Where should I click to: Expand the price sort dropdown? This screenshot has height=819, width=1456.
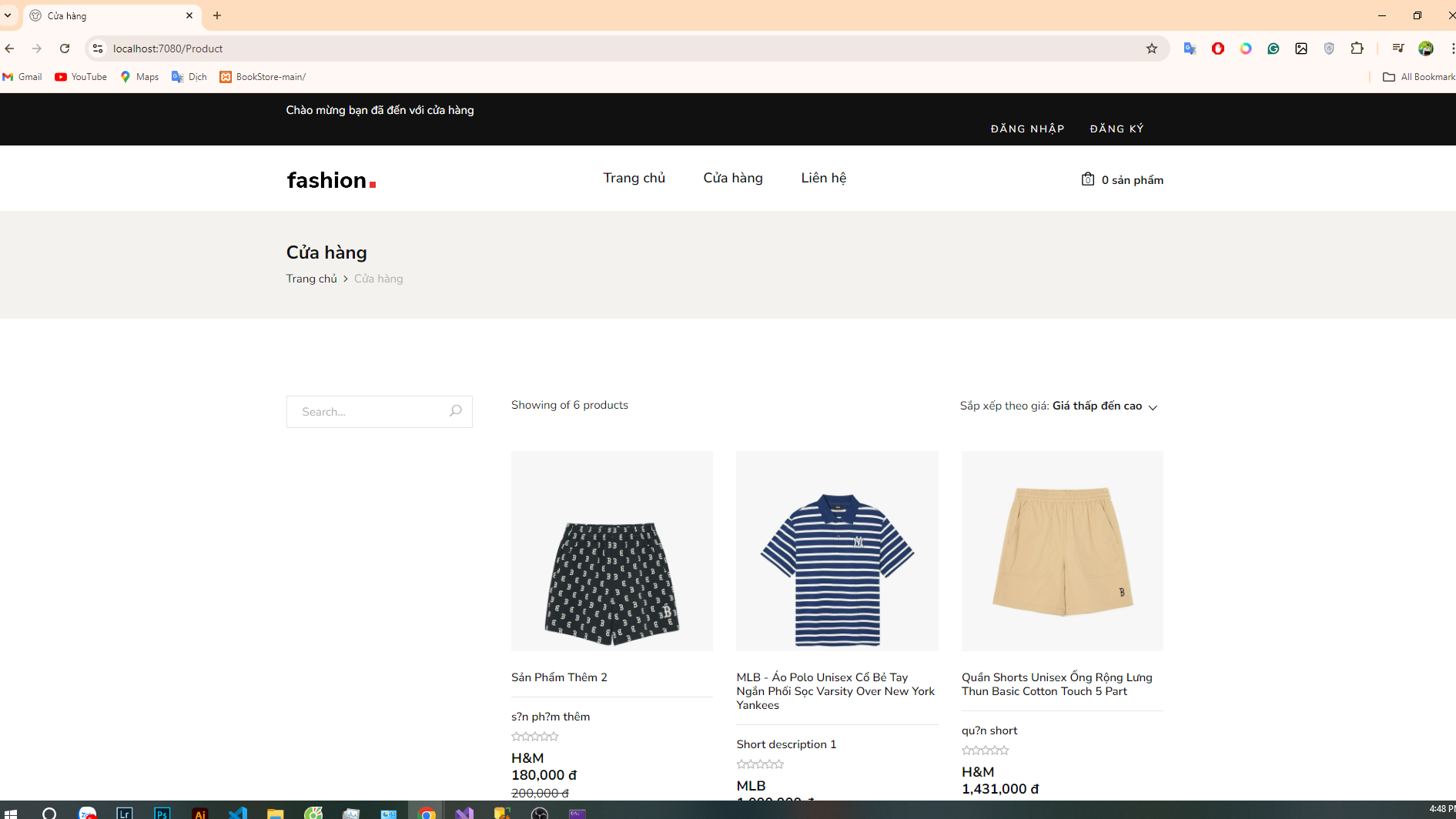point(1059,406)
